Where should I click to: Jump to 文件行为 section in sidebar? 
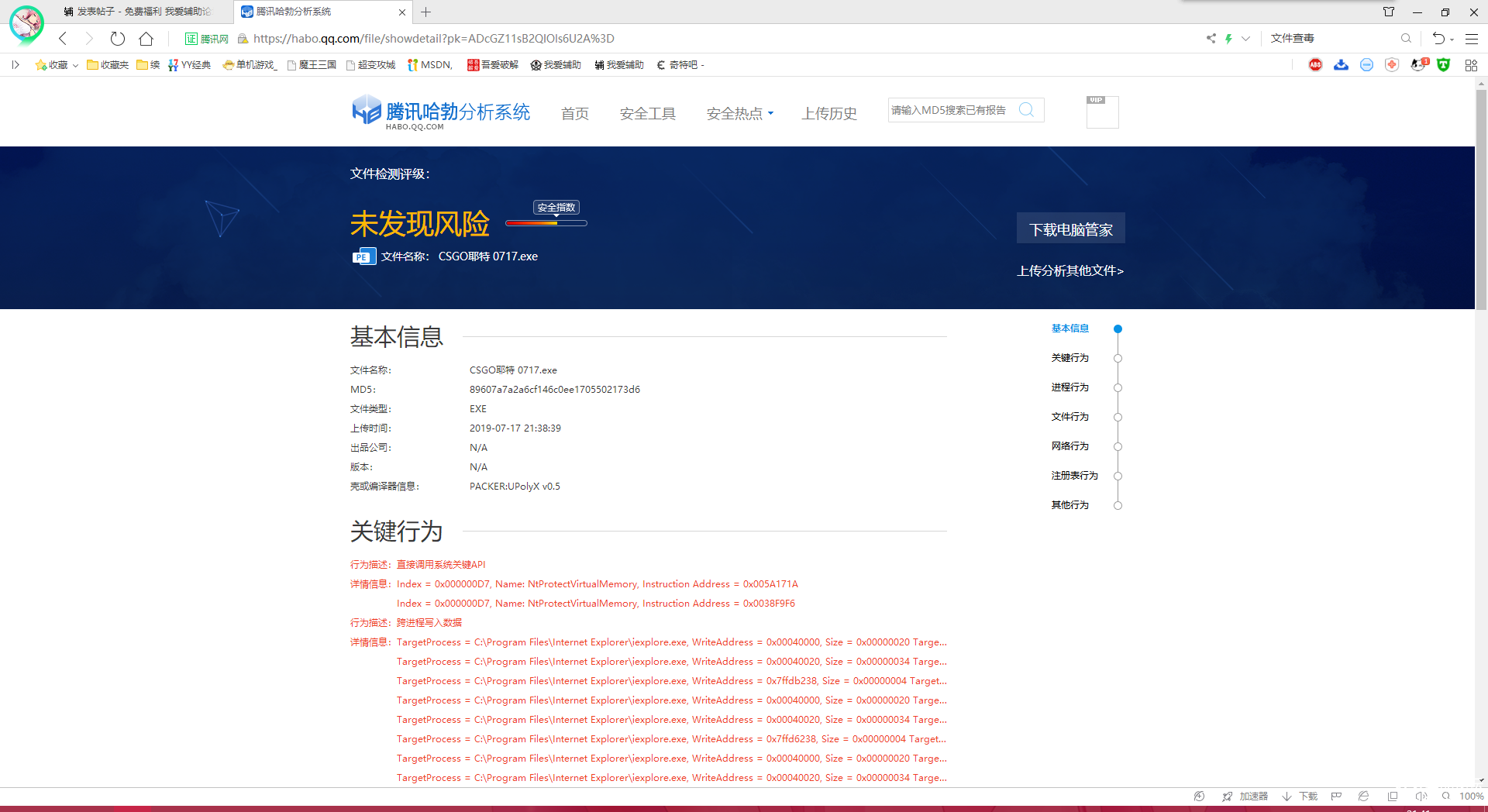1070,417
